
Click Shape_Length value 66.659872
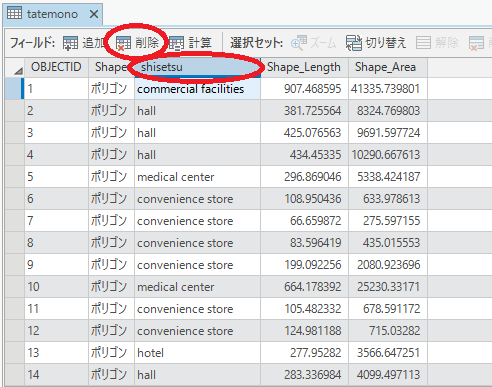304,221
